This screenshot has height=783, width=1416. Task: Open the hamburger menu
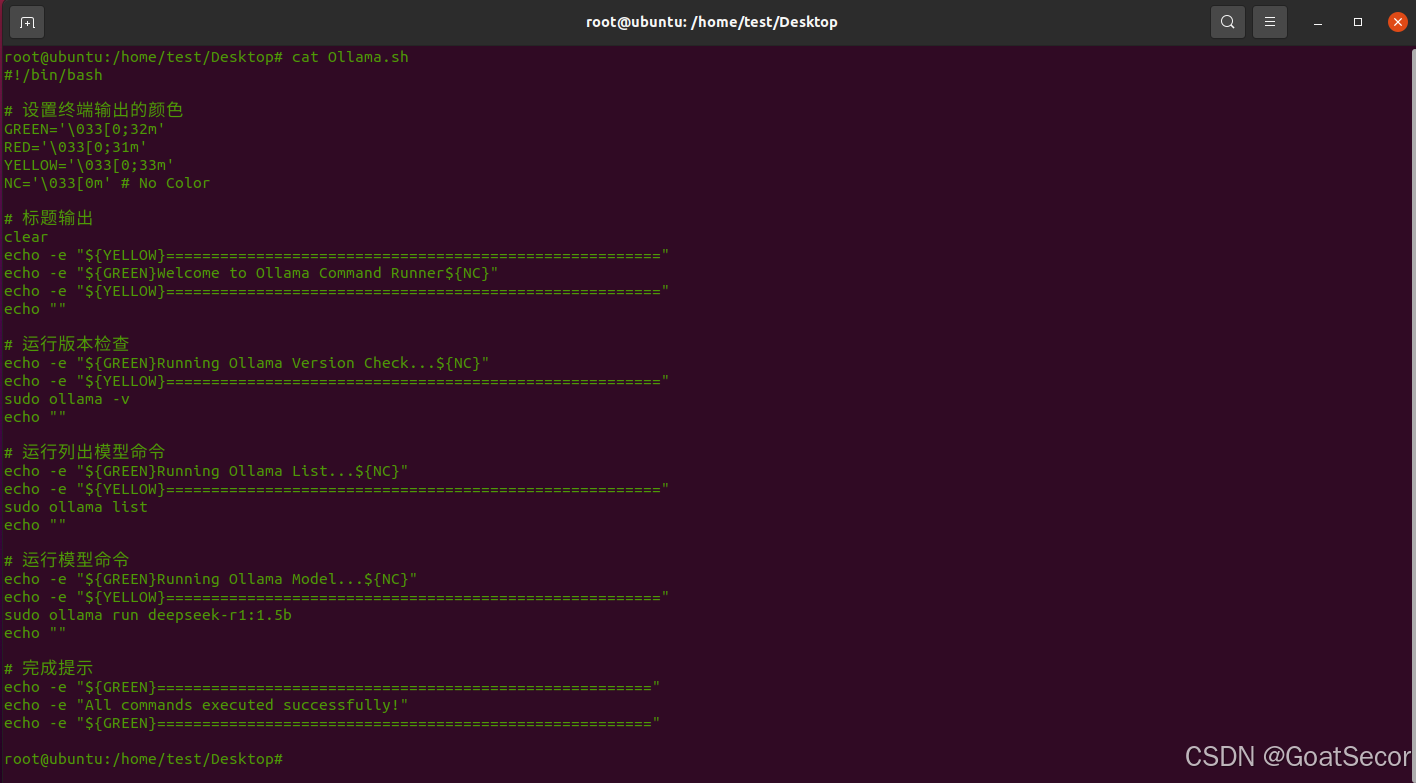coord(1270,22)
